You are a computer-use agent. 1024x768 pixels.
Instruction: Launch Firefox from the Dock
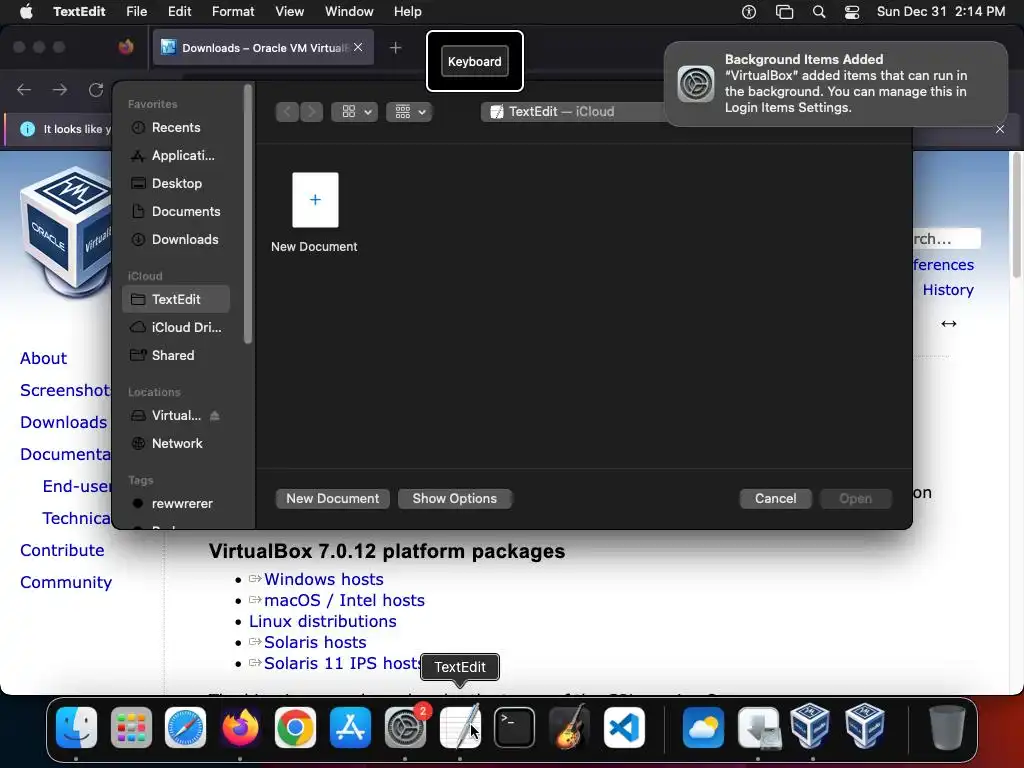(240, 727)
